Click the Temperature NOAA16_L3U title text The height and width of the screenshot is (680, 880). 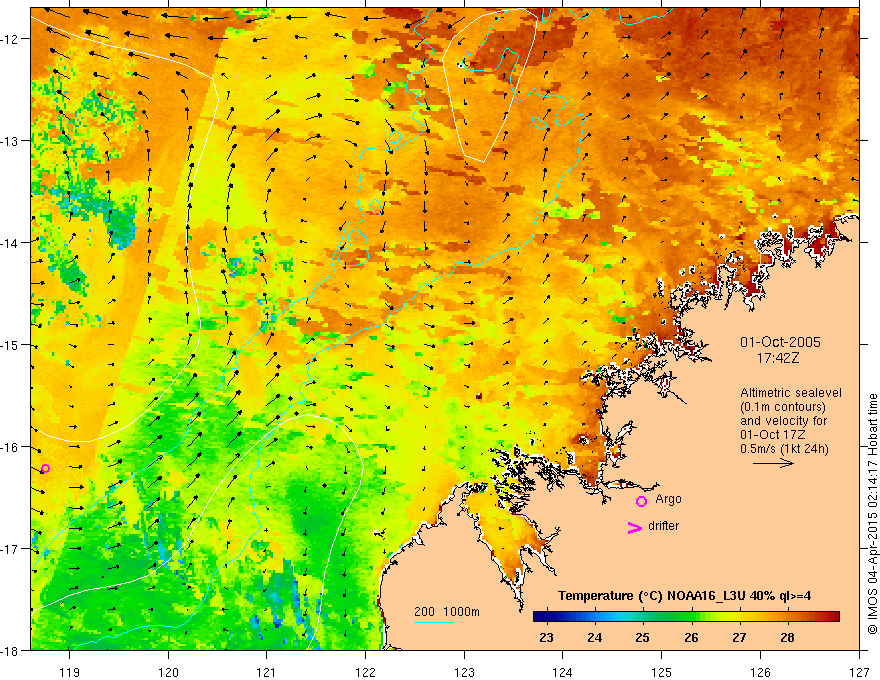[684, 596]
